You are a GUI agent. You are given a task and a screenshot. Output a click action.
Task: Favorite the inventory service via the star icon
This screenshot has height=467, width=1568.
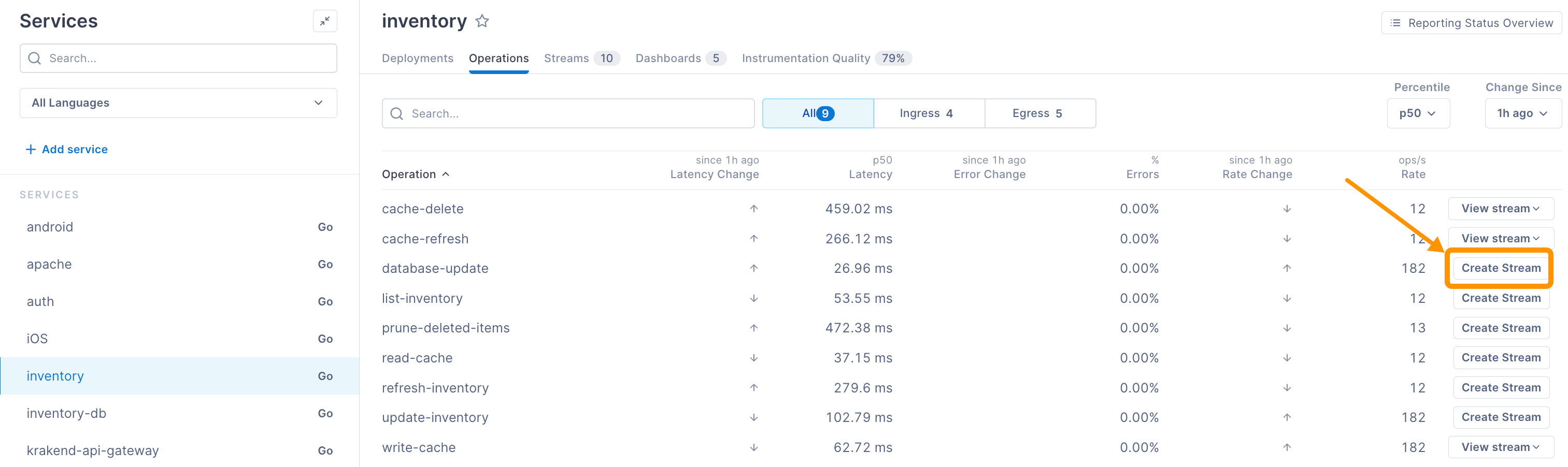tap(482, 21)
